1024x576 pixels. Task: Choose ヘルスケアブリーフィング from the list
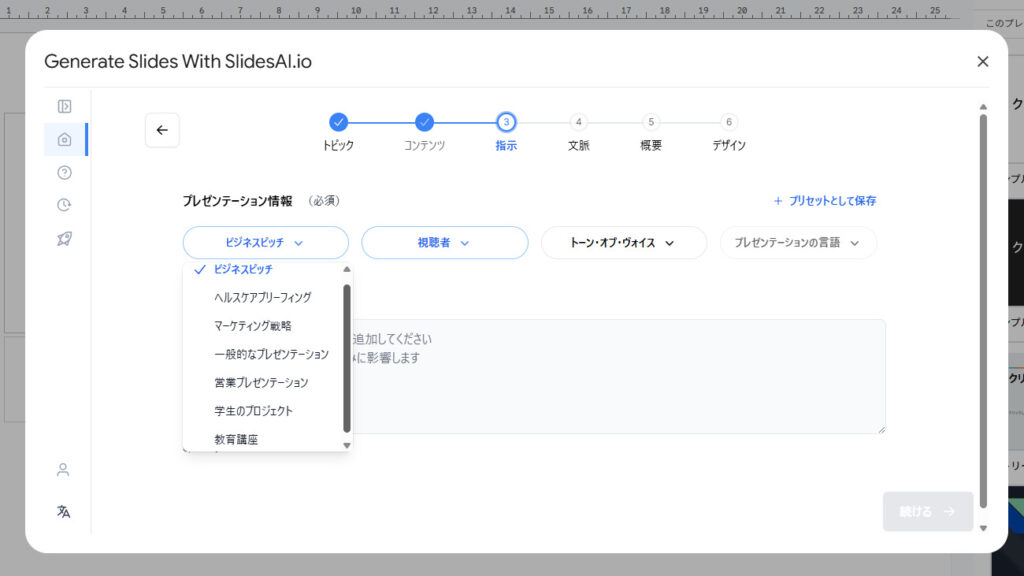pos(263,297)
